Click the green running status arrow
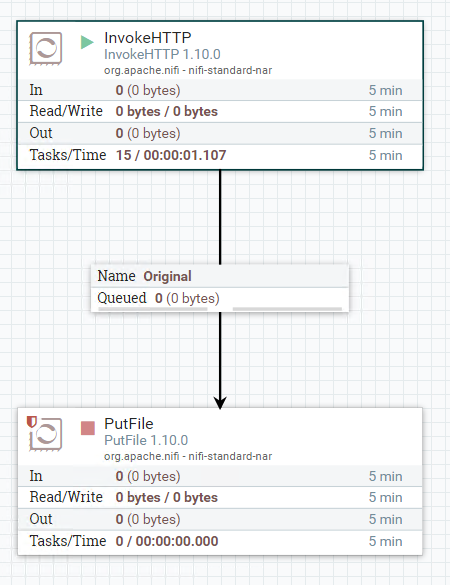 coord(87,42)
